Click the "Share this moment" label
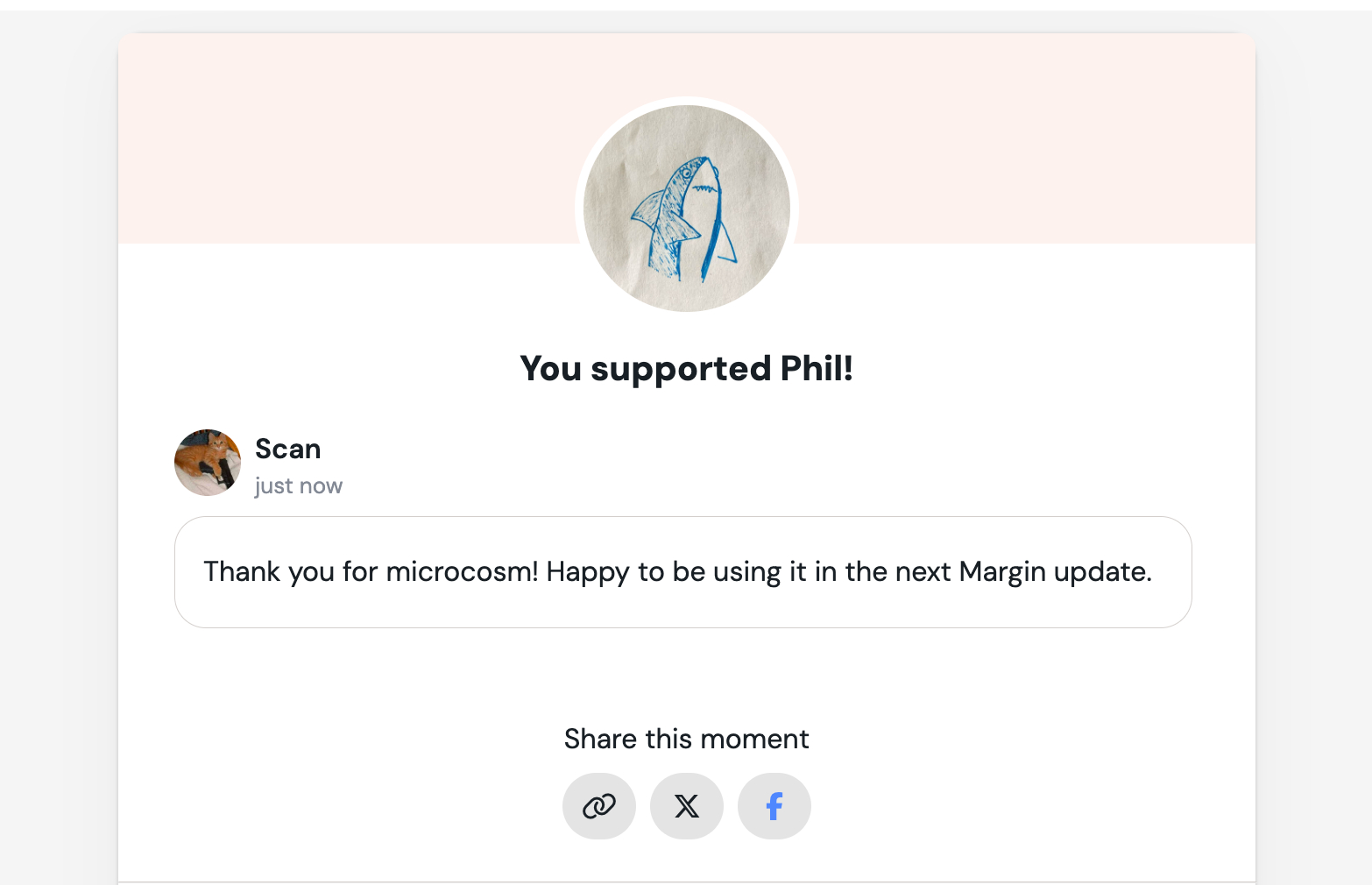 point(687,739)
